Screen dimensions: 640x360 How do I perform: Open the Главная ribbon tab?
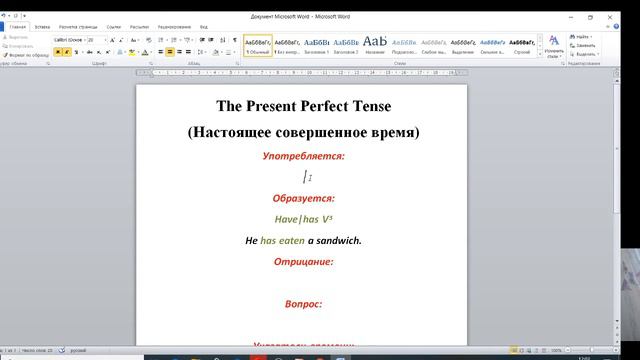pos(18,27)
